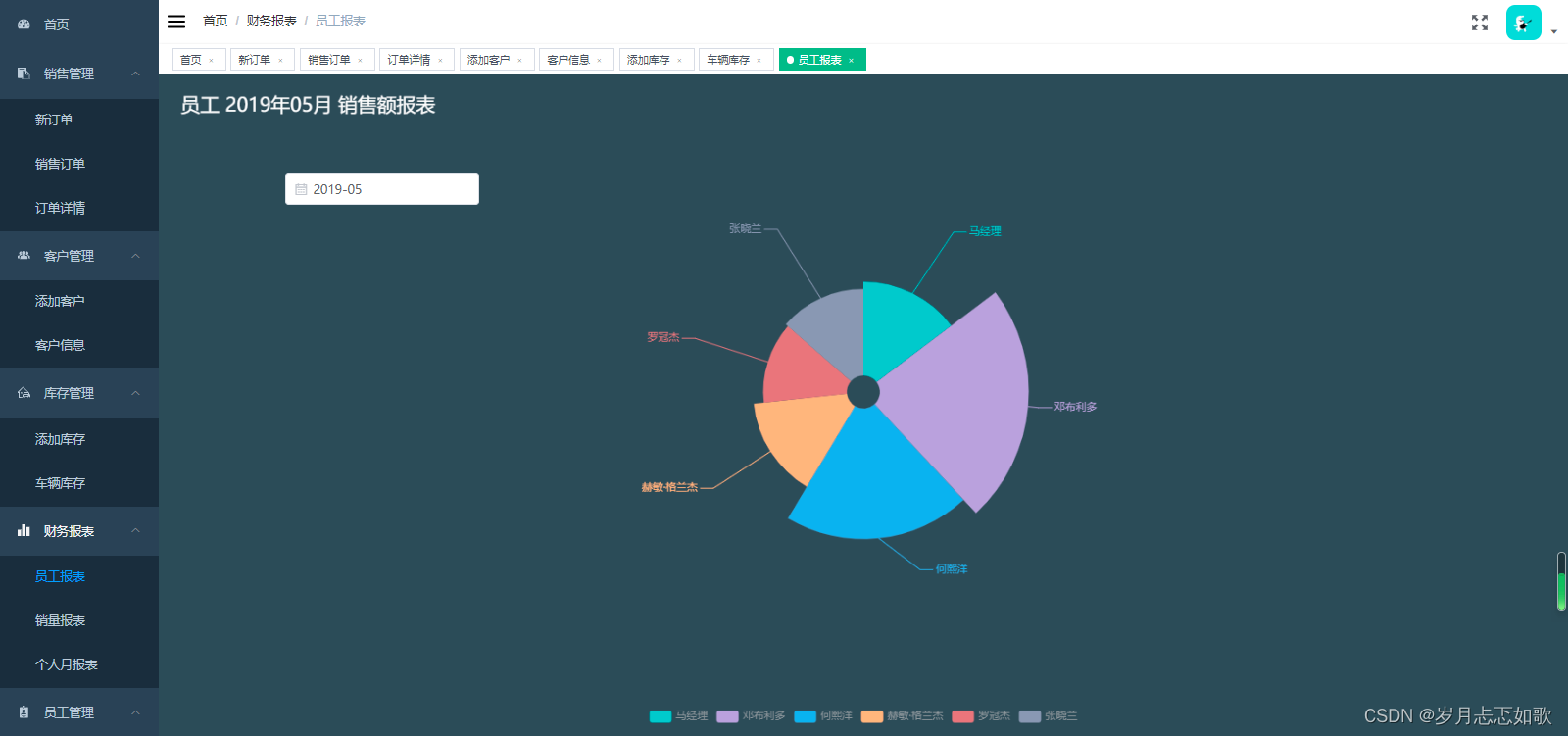Close the 添加库存 tab
The image size is (1568, 736).
[x=679, y=61]
